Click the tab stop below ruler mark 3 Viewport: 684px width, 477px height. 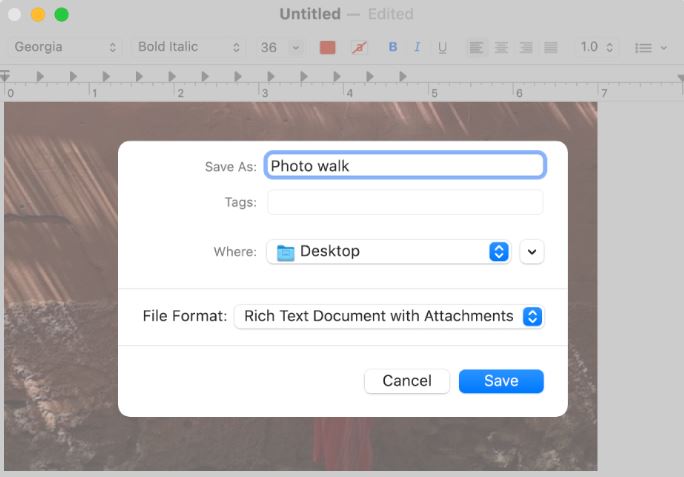tap(271, 76)
